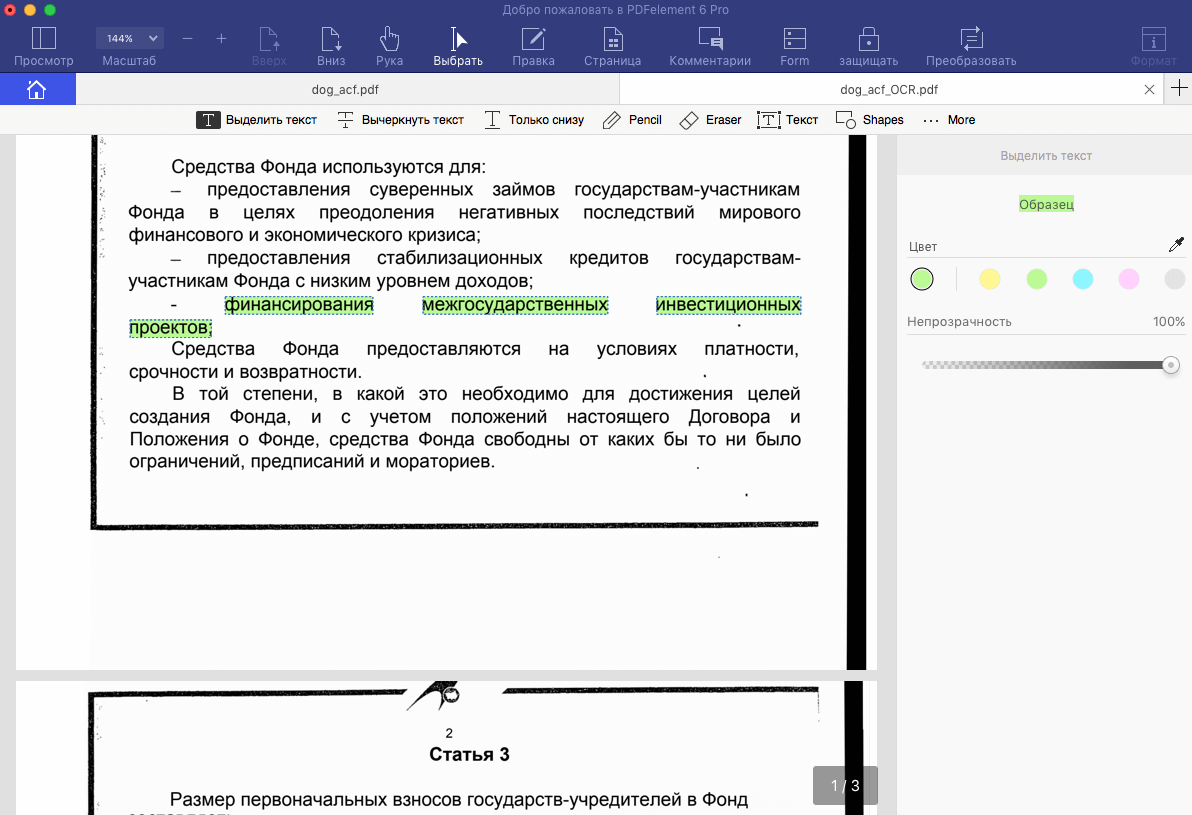Select the Eraser tool
This screenshot has width=1192, height=815.
(710, 120)
